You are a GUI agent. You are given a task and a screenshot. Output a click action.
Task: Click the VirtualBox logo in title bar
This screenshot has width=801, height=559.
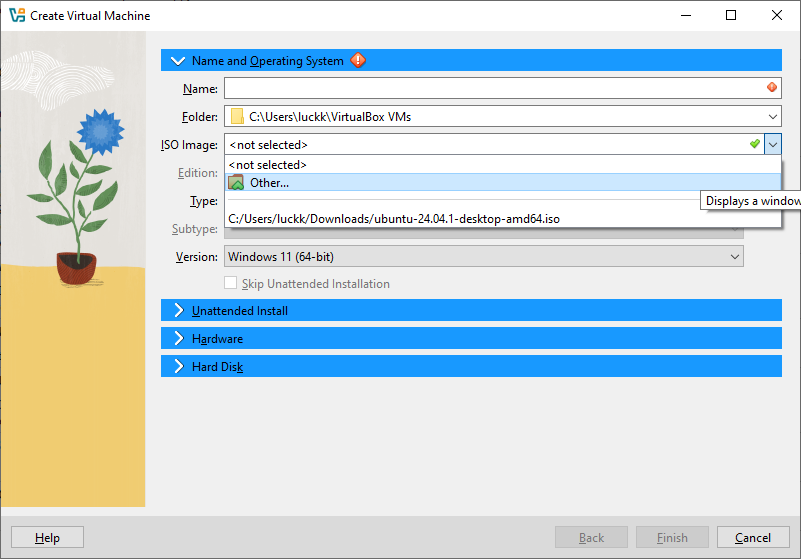point(16,16)
